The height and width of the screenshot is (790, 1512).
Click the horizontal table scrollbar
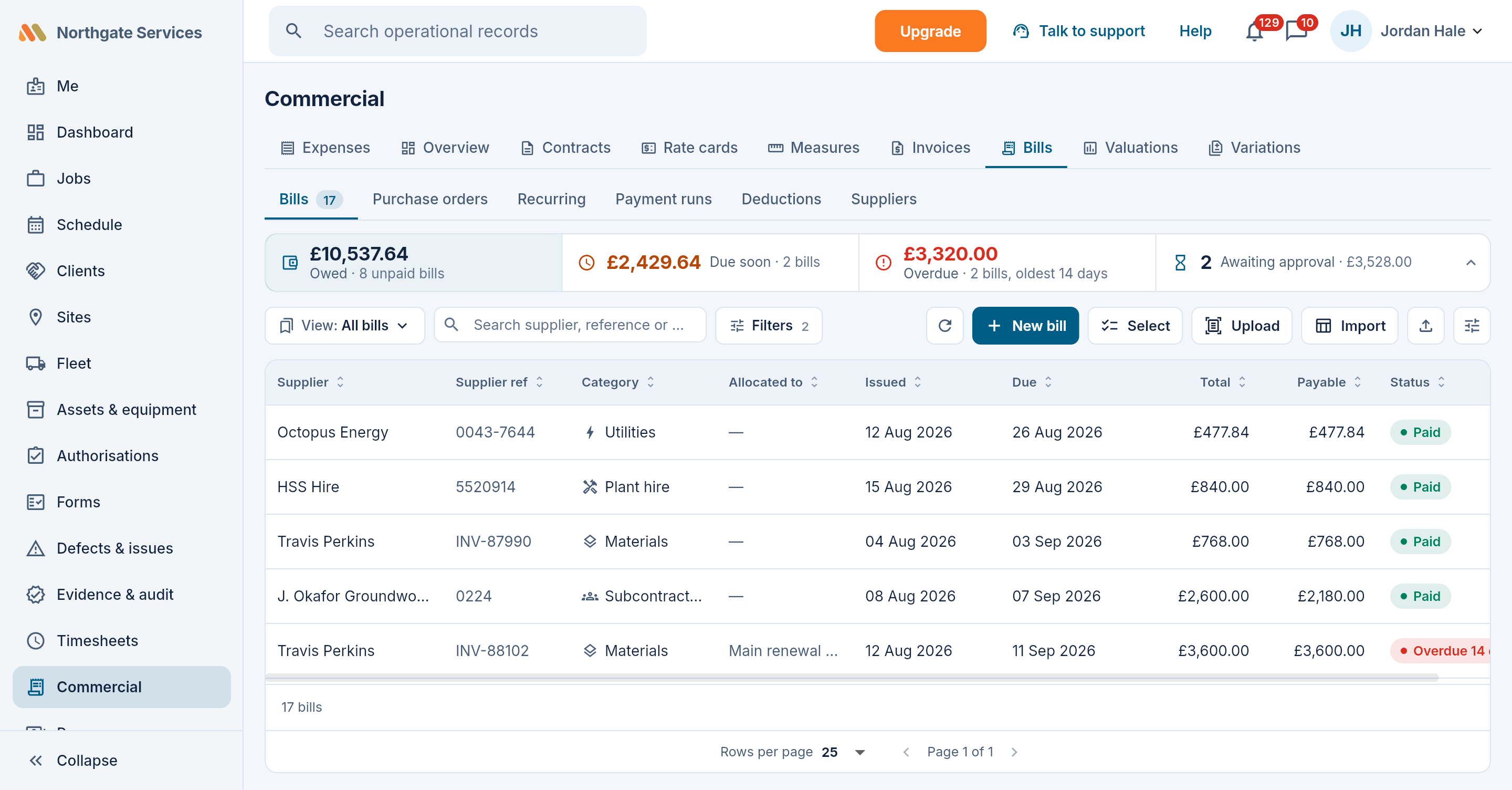pyautogui.click(x=852, y=678)
